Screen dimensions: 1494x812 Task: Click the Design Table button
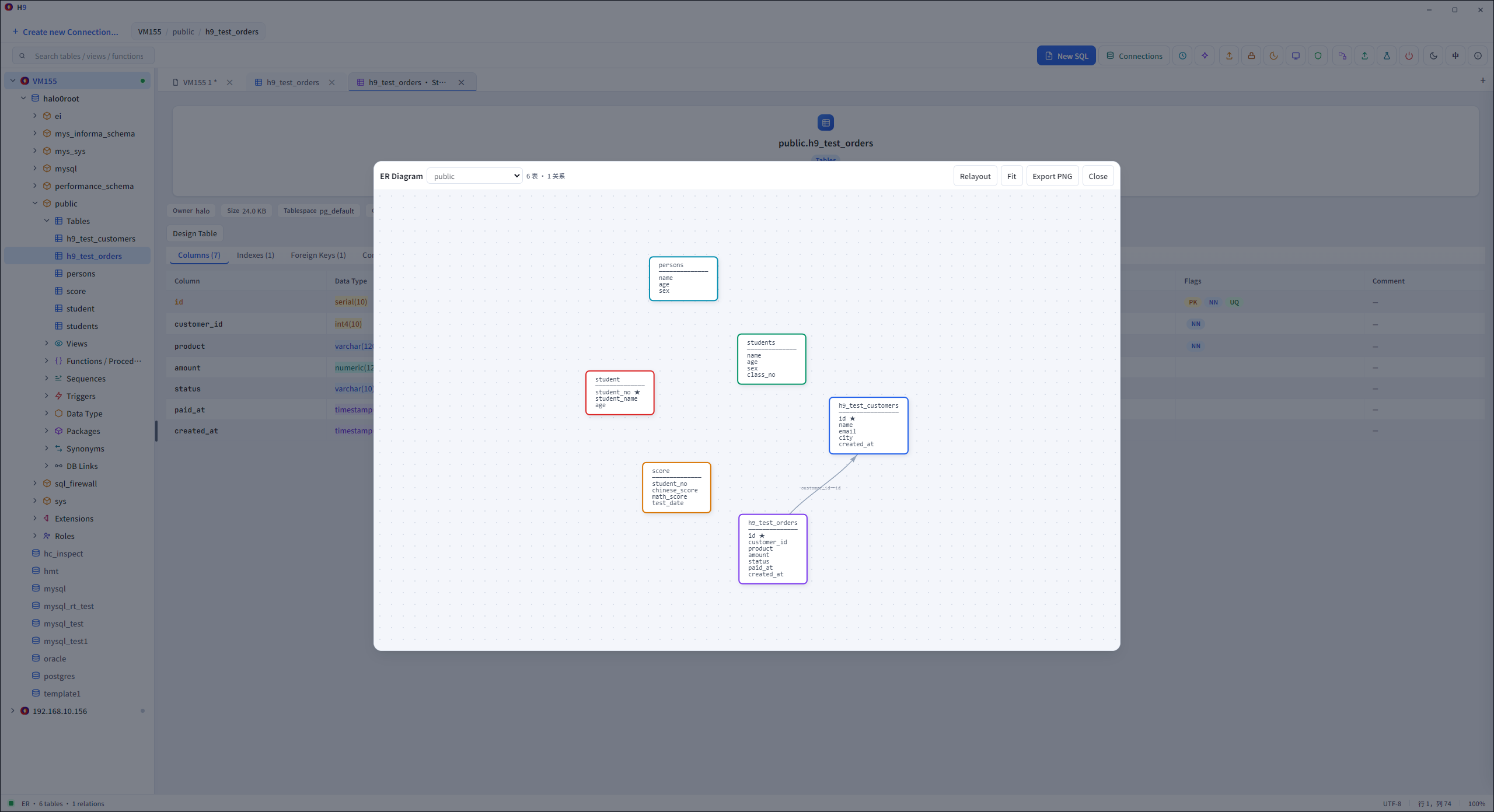(x=194, y=234)
